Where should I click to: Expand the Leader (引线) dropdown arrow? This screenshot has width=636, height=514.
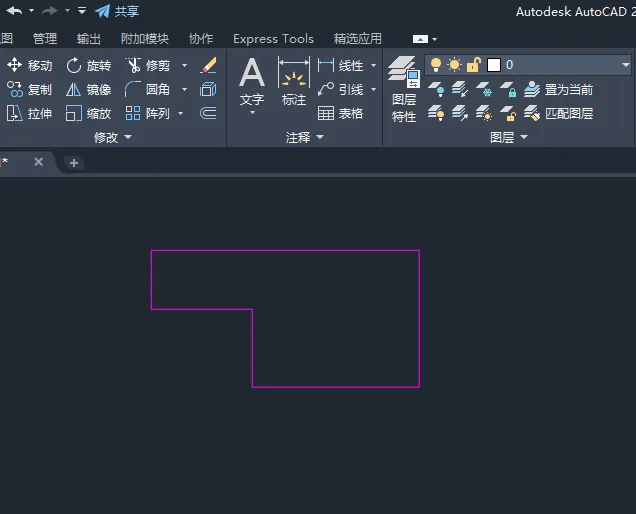coord(374,89)
